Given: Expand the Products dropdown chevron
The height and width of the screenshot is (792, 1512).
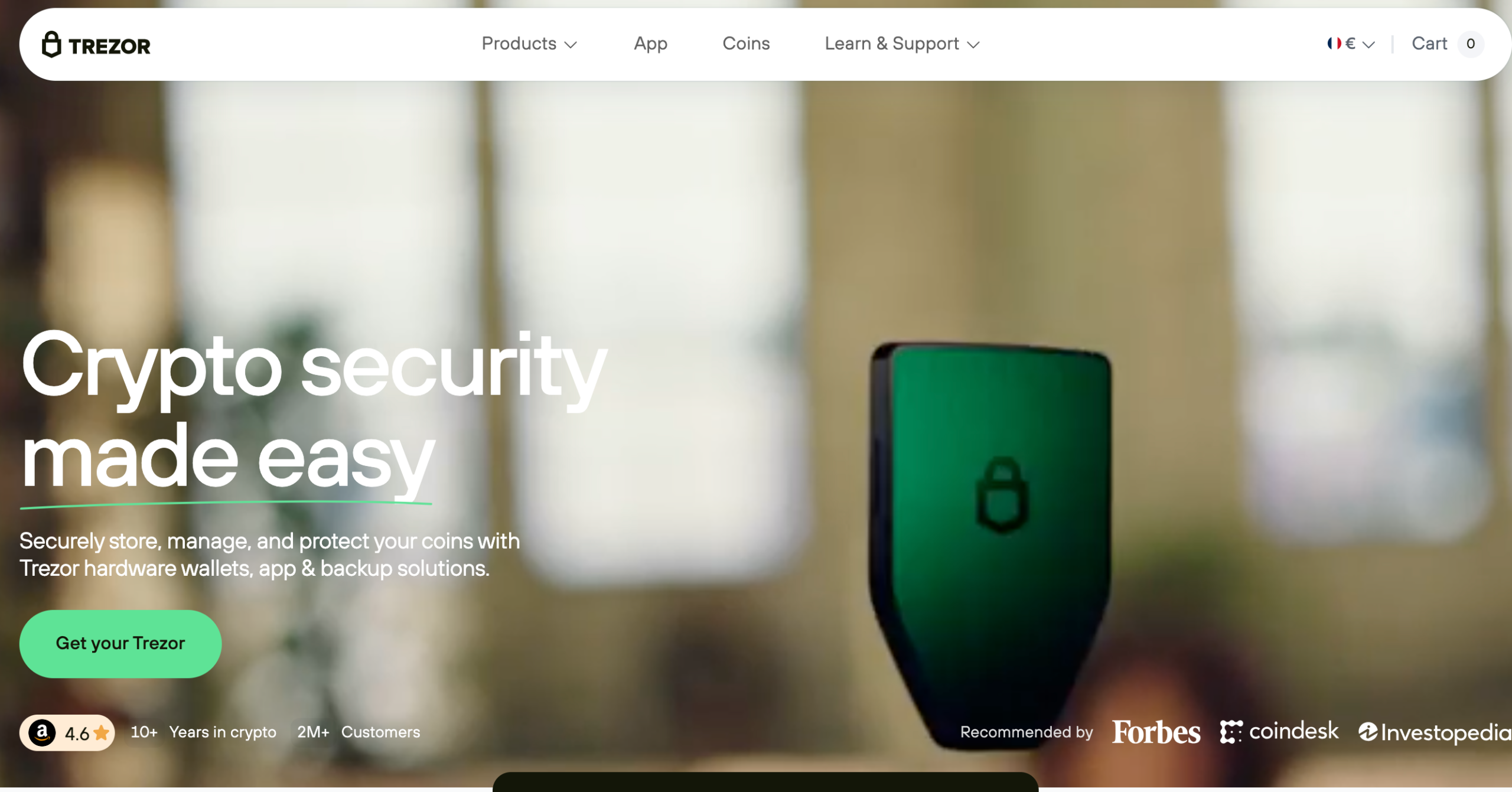Looking at the screenshot, I should coord(571,44).
